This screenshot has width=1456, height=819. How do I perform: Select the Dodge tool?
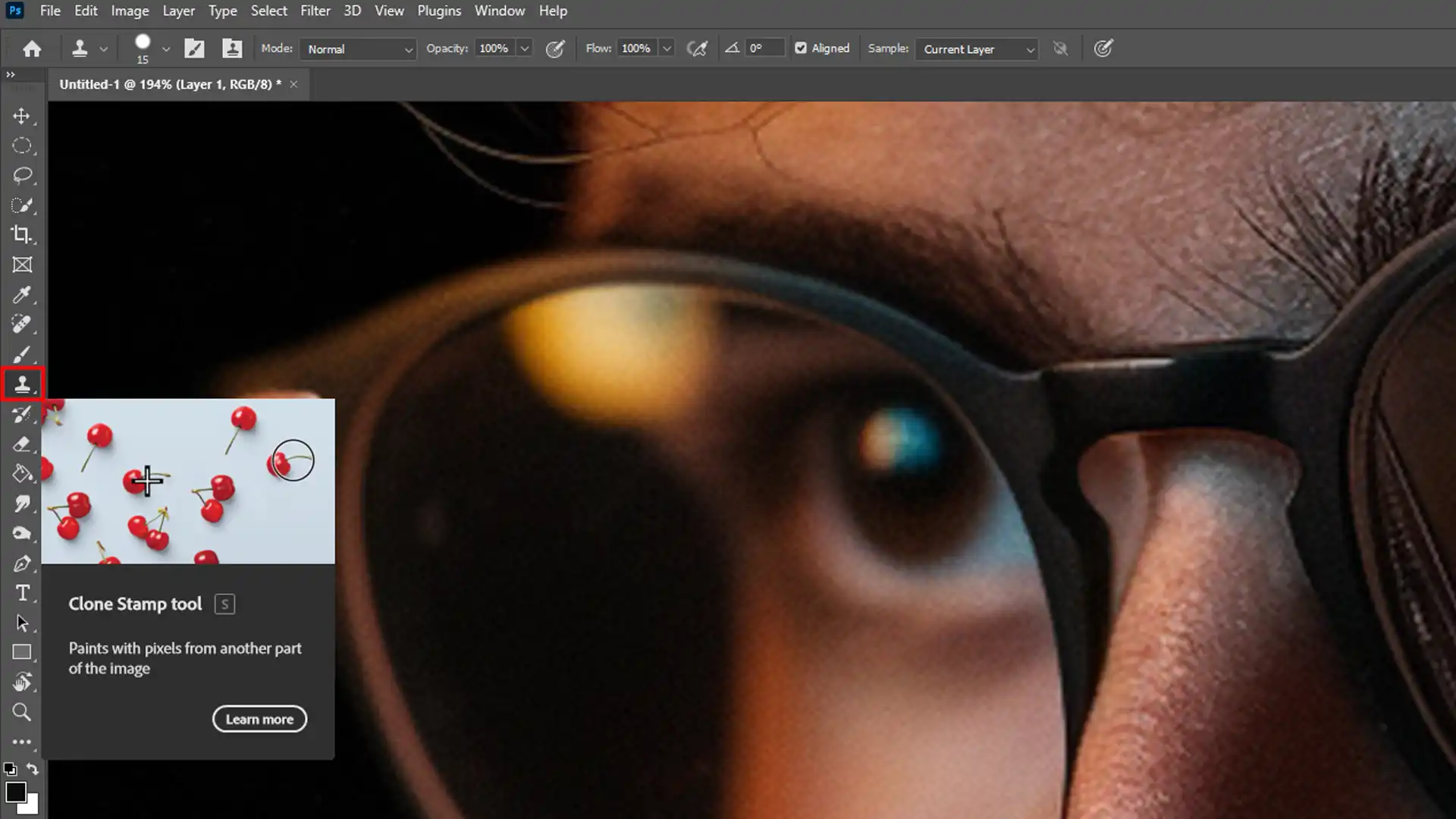pos(22,534)
